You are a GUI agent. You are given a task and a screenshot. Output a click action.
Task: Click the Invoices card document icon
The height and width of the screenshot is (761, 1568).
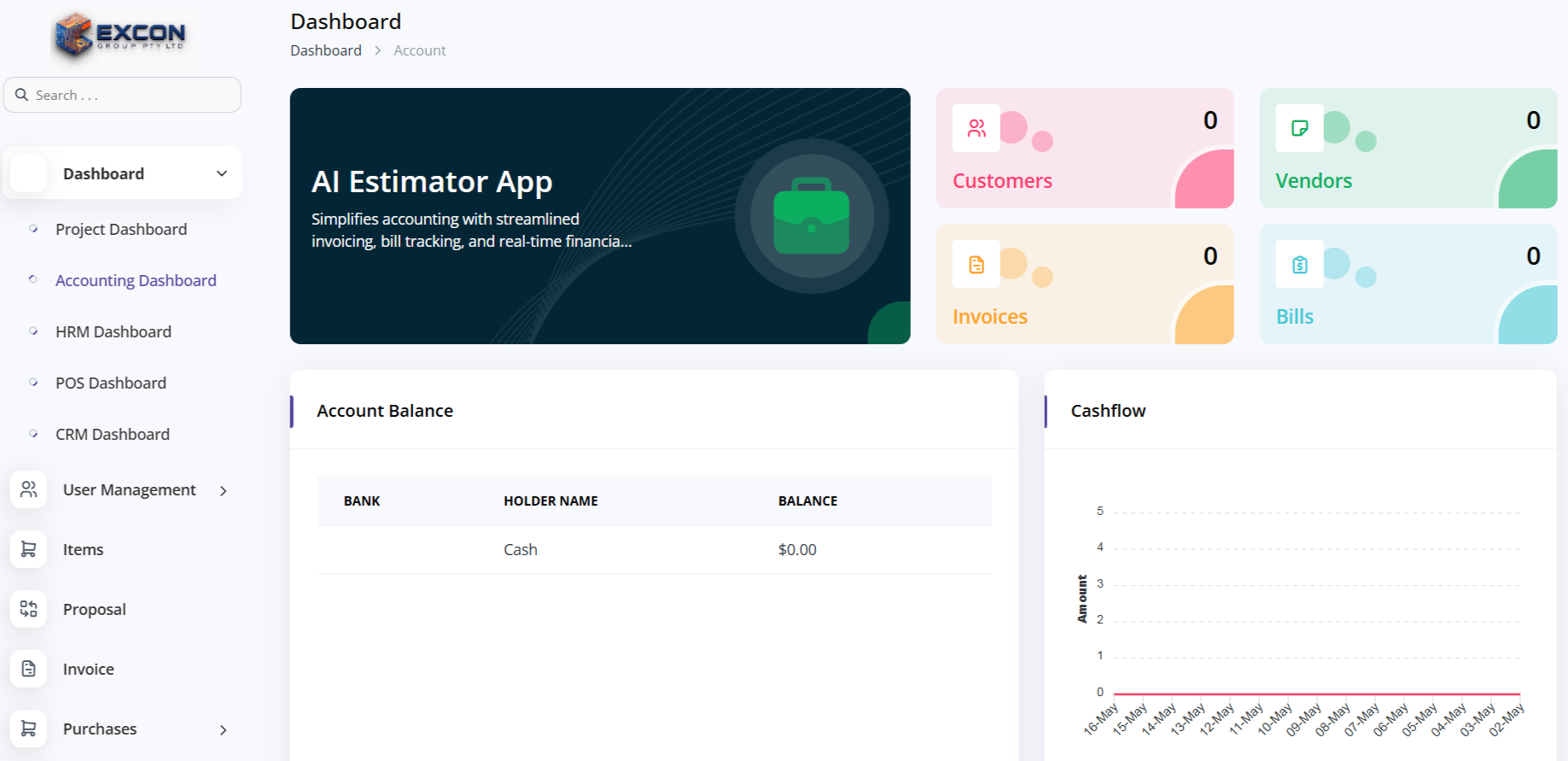976,265
